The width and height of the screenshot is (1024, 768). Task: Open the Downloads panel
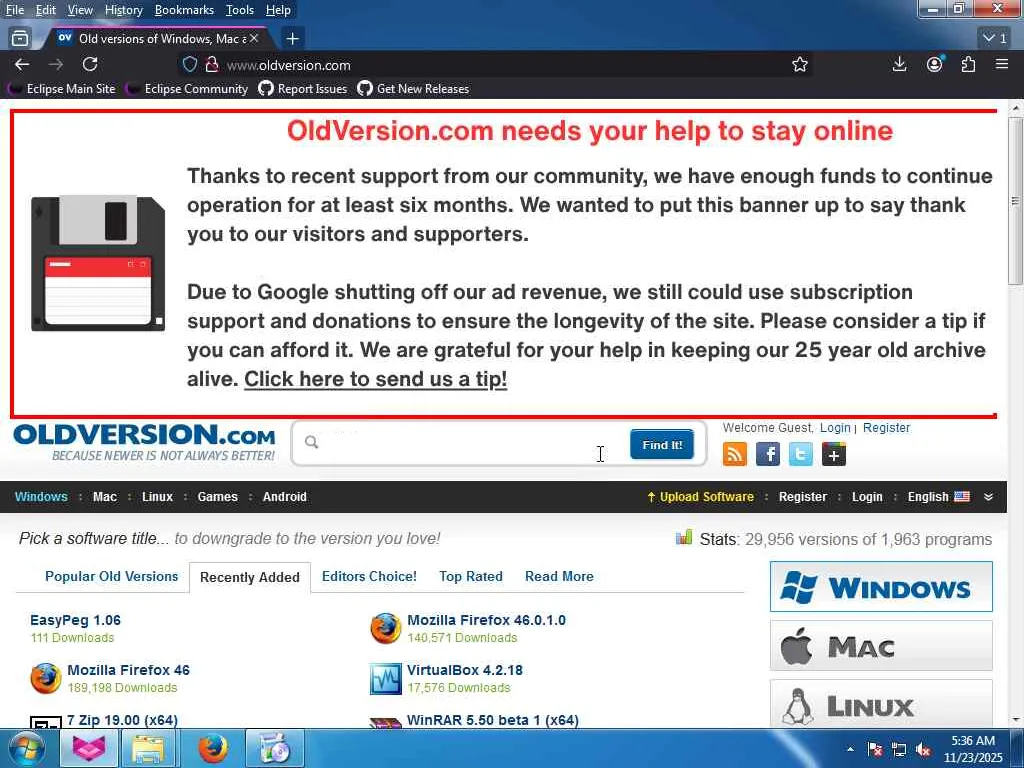coord(899,64)
